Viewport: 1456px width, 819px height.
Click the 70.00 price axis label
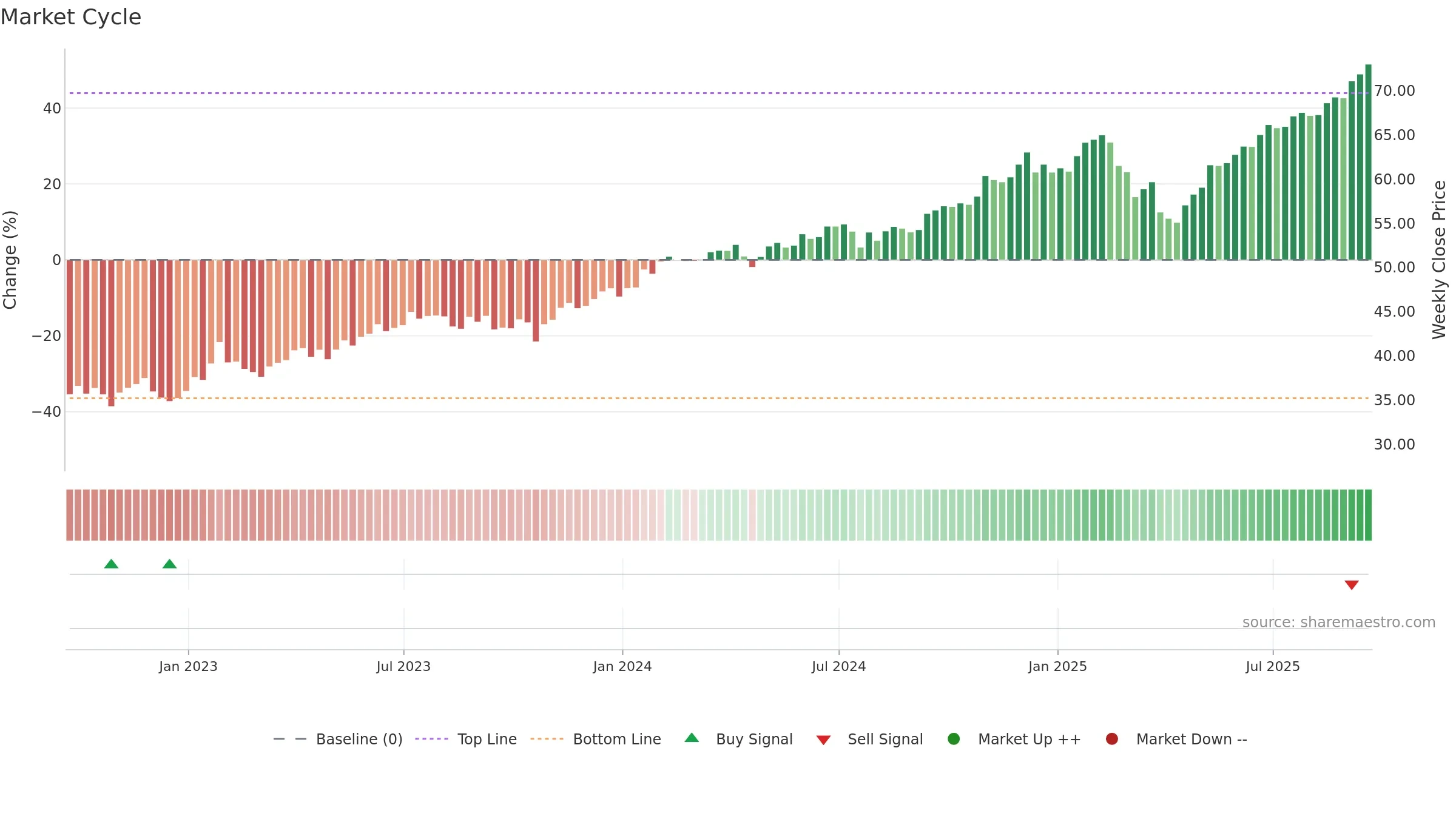(1394, 91)
